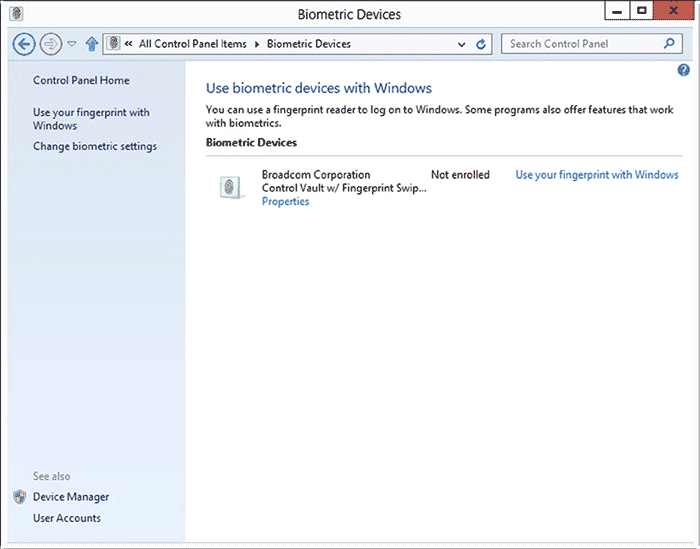Image resolution: width=700 pixels, height=549 pixels.
Task: Select the Broadcom fingerprint reader device icon
Action: [x=233, y=187]
